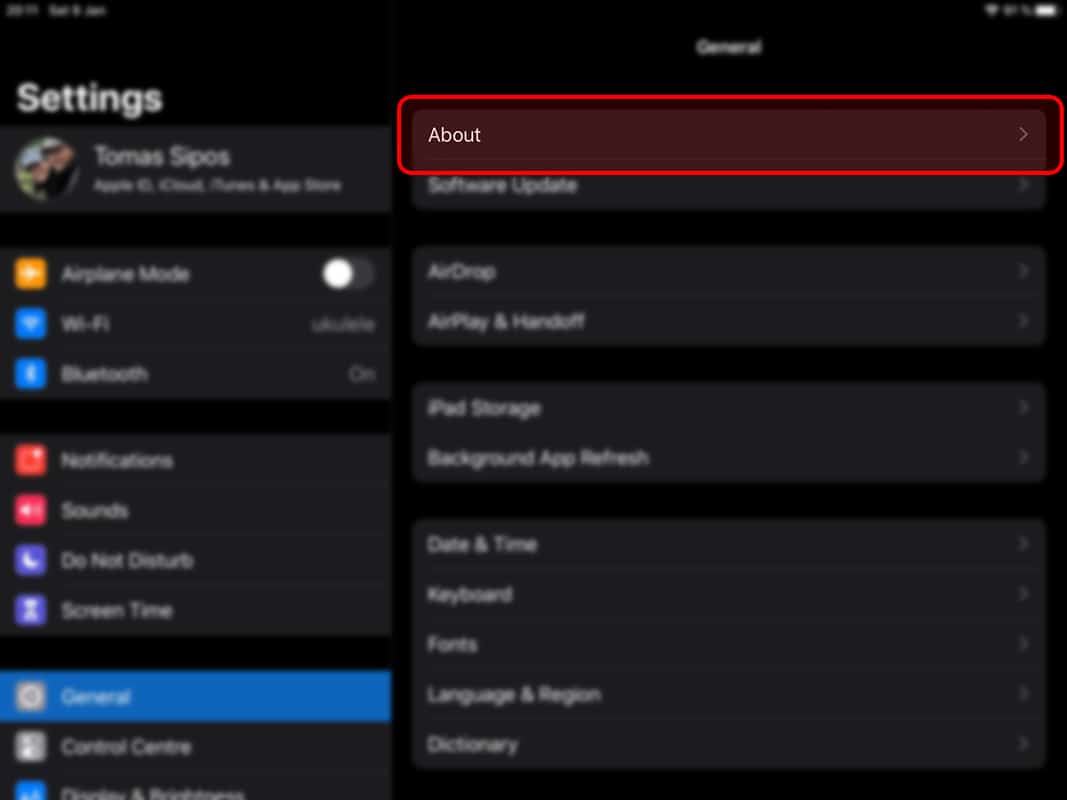Tap the Background App Refresh chevron

click(x=1023, y=458)
